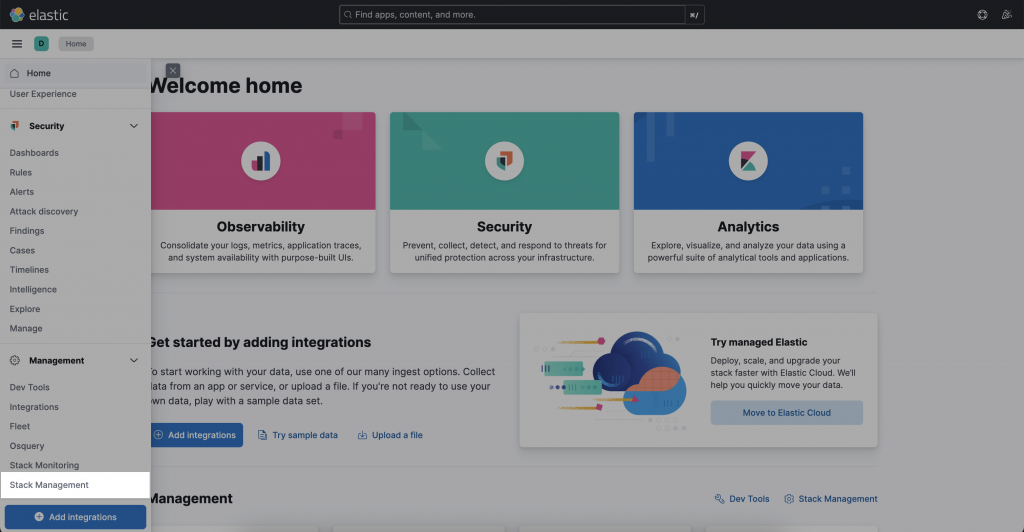Click the Security shield icon on the card

[x=504, y=161]
